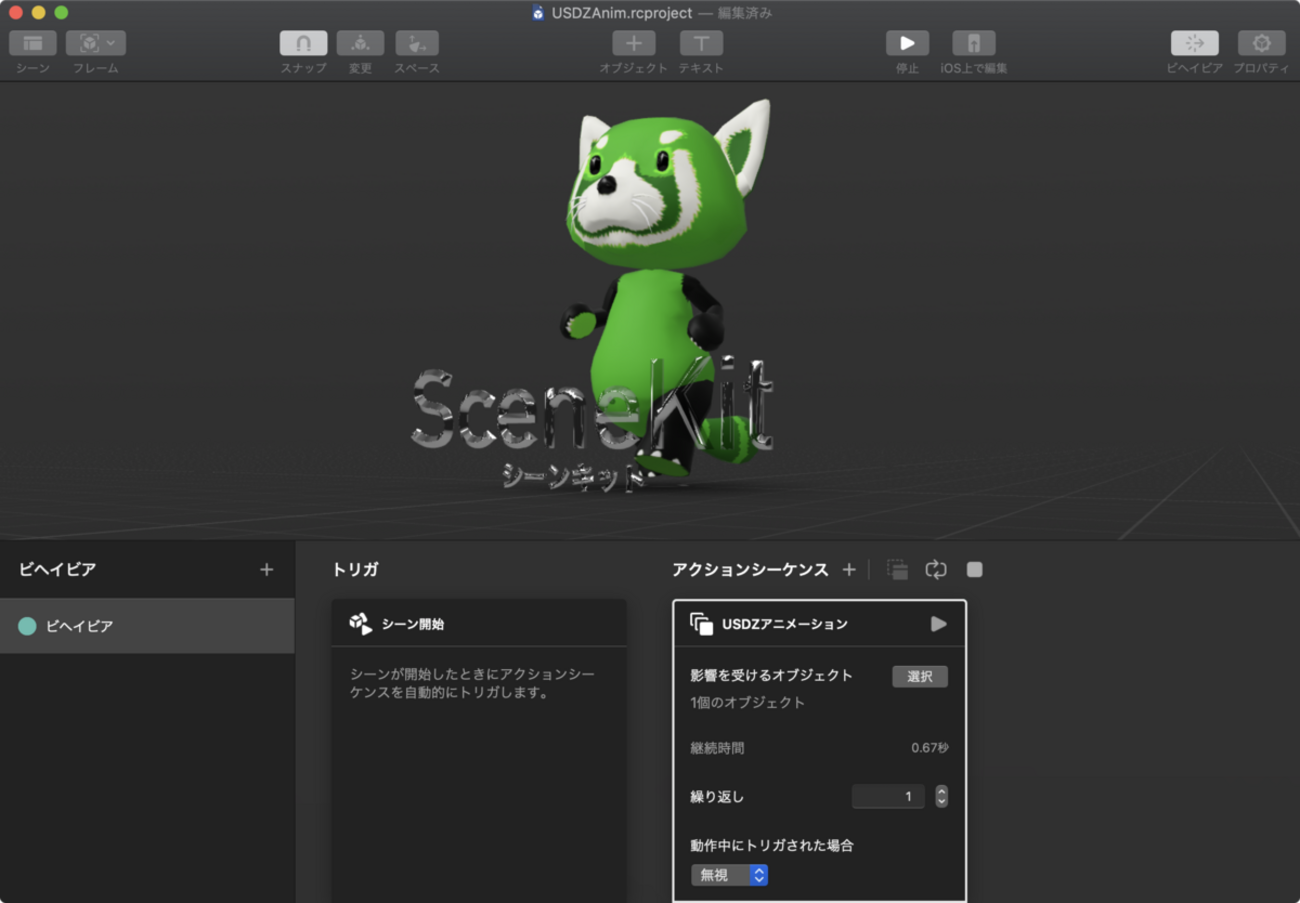This screenshot has height=903, width=1300.
Task: Insert text using the テキスト icon
Action: pyautogui.click(x=701, y=43)
